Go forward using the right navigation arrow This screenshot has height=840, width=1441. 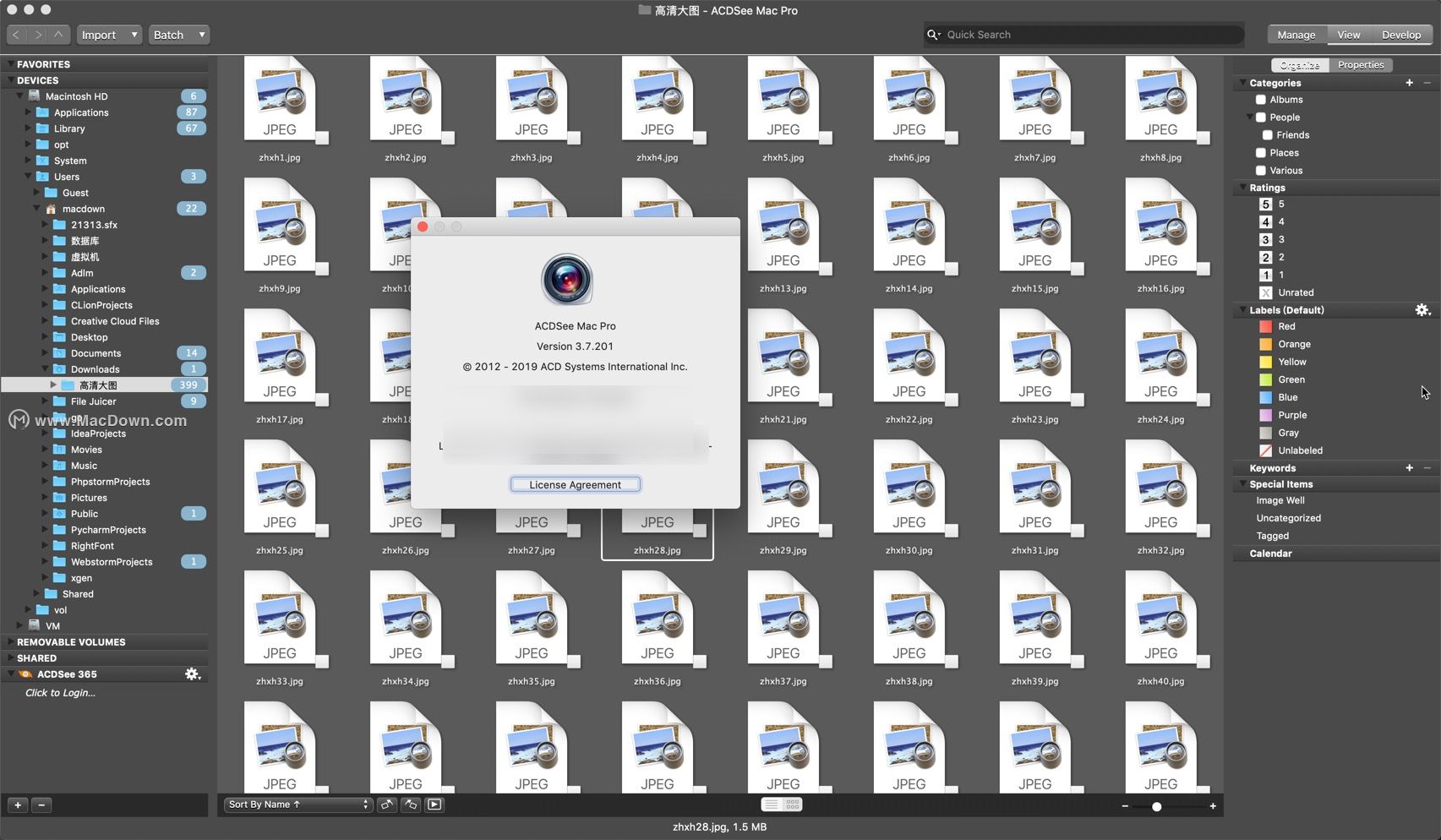tap(38, 35)
